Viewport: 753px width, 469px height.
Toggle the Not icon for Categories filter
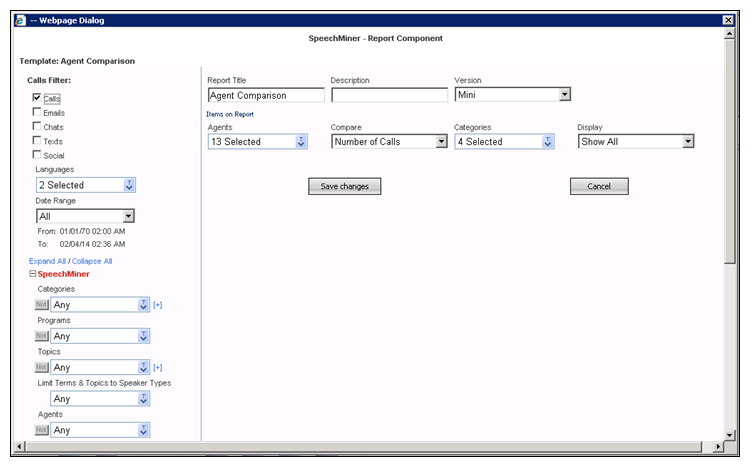point(42,305)
